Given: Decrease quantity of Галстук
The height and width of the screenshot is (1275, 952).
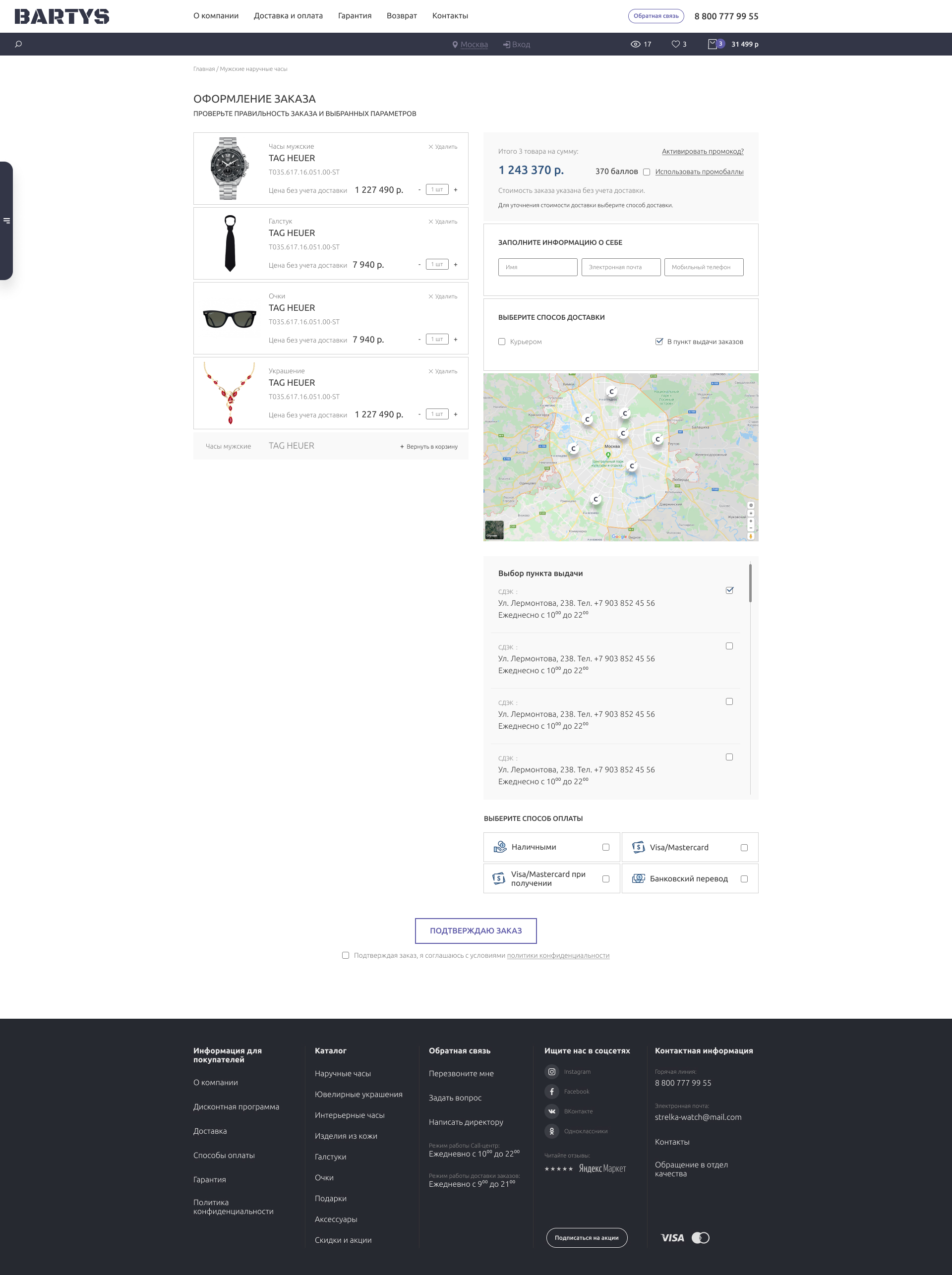Looking at the screenshot, I should click(x=419, y=264).
